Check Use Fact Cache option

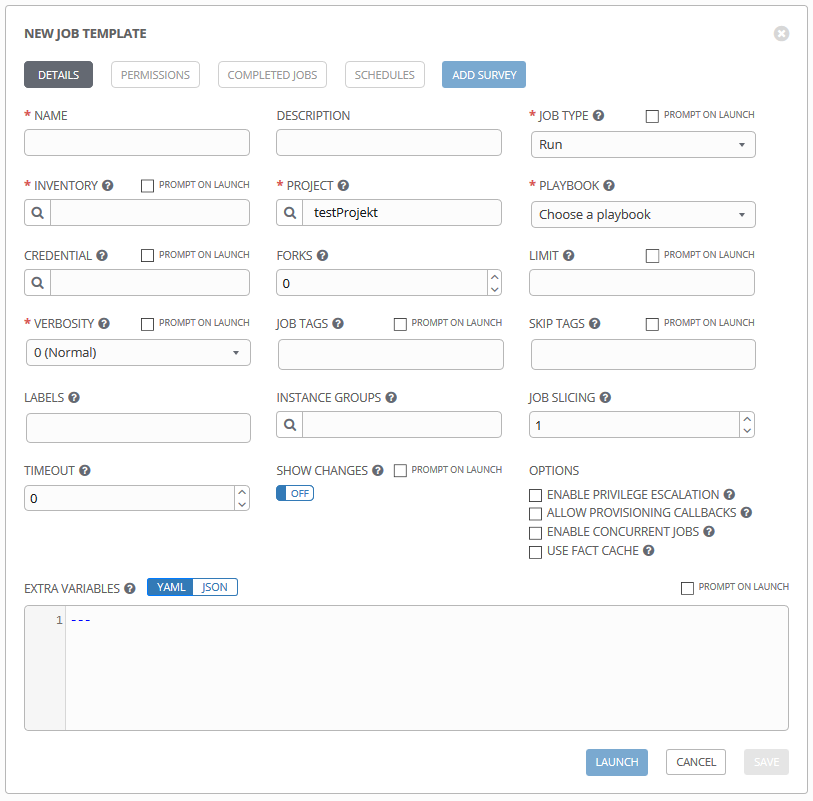click(536, 552)
